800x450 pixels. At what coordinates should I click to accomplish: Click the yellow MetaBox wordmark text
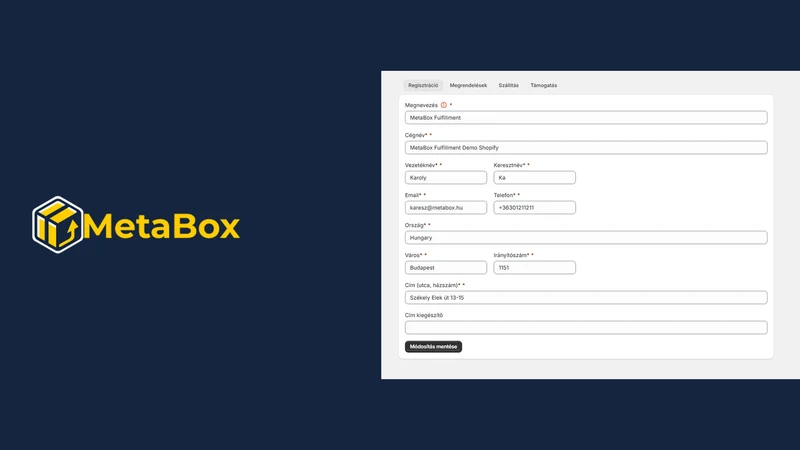[161, 226]
